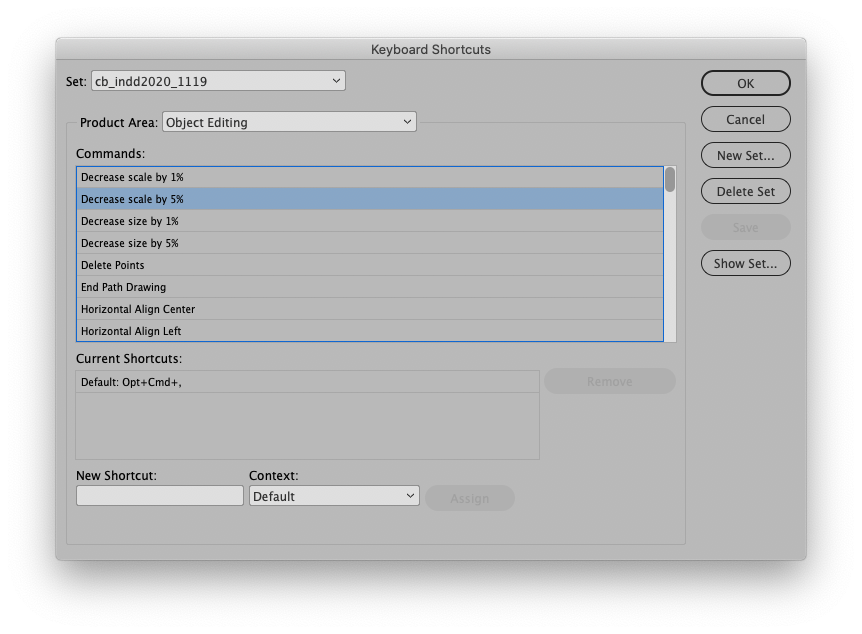Click into the New Shortcut field
This screenshot has height=634, width=862.
pos(159,495)
